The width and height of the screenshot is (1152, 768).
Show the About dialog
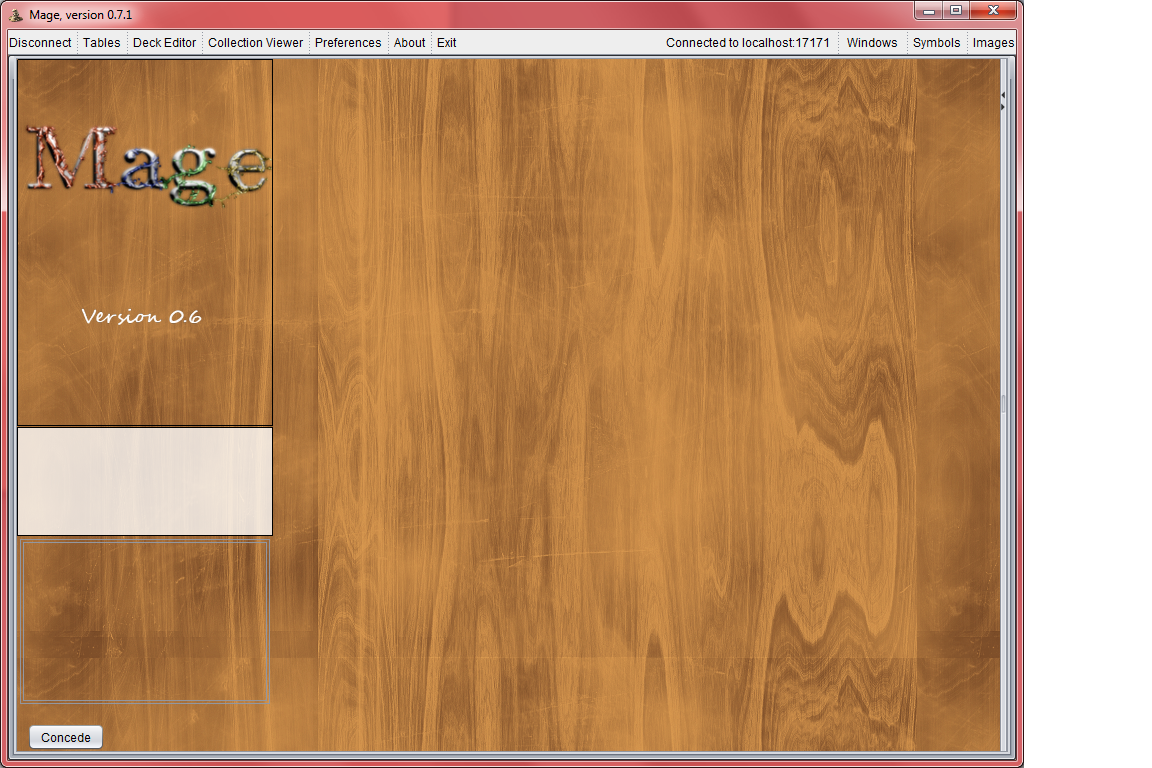(409, 43)
